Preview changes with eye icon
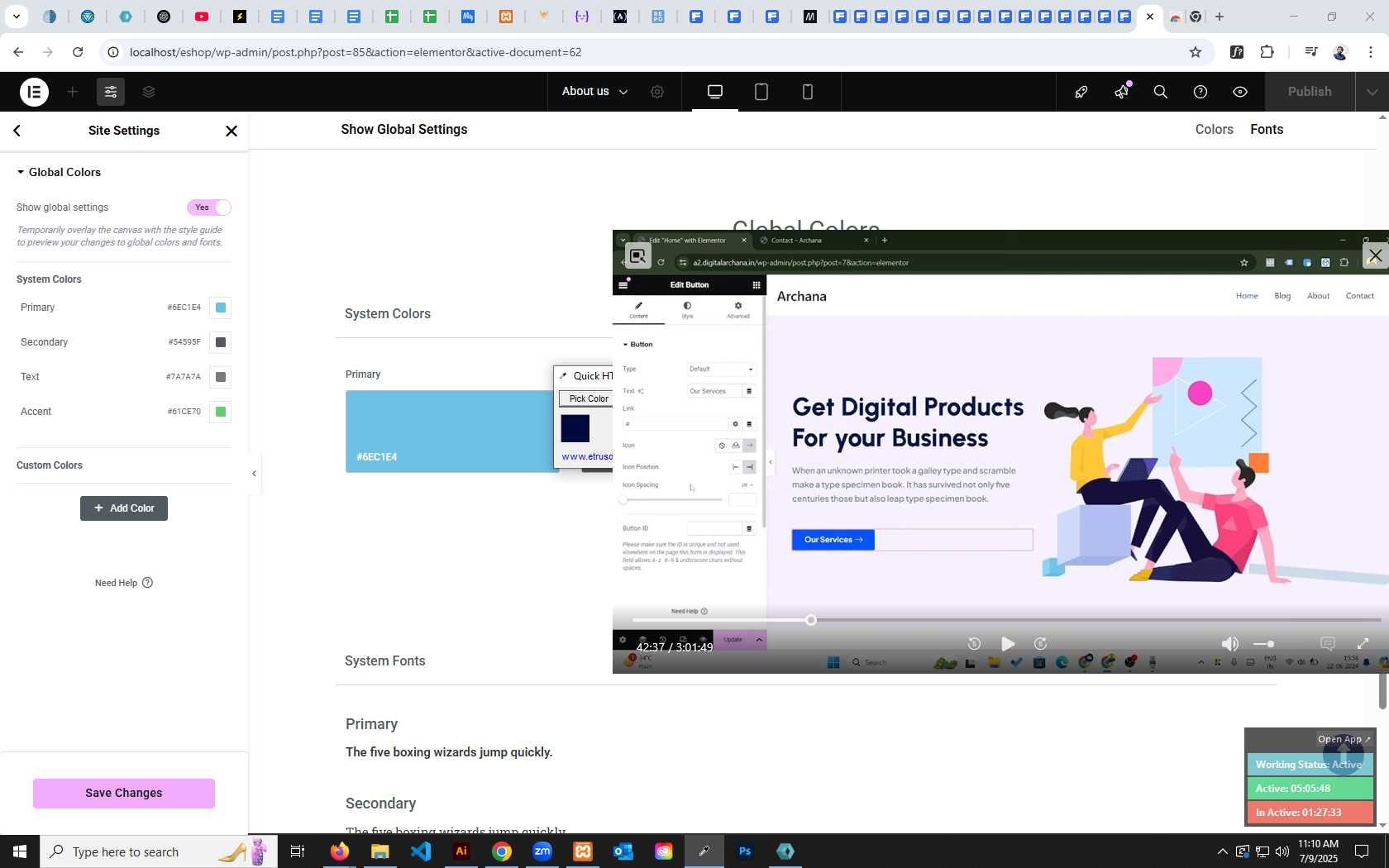1389x868 pixels. coord(1240,92)
